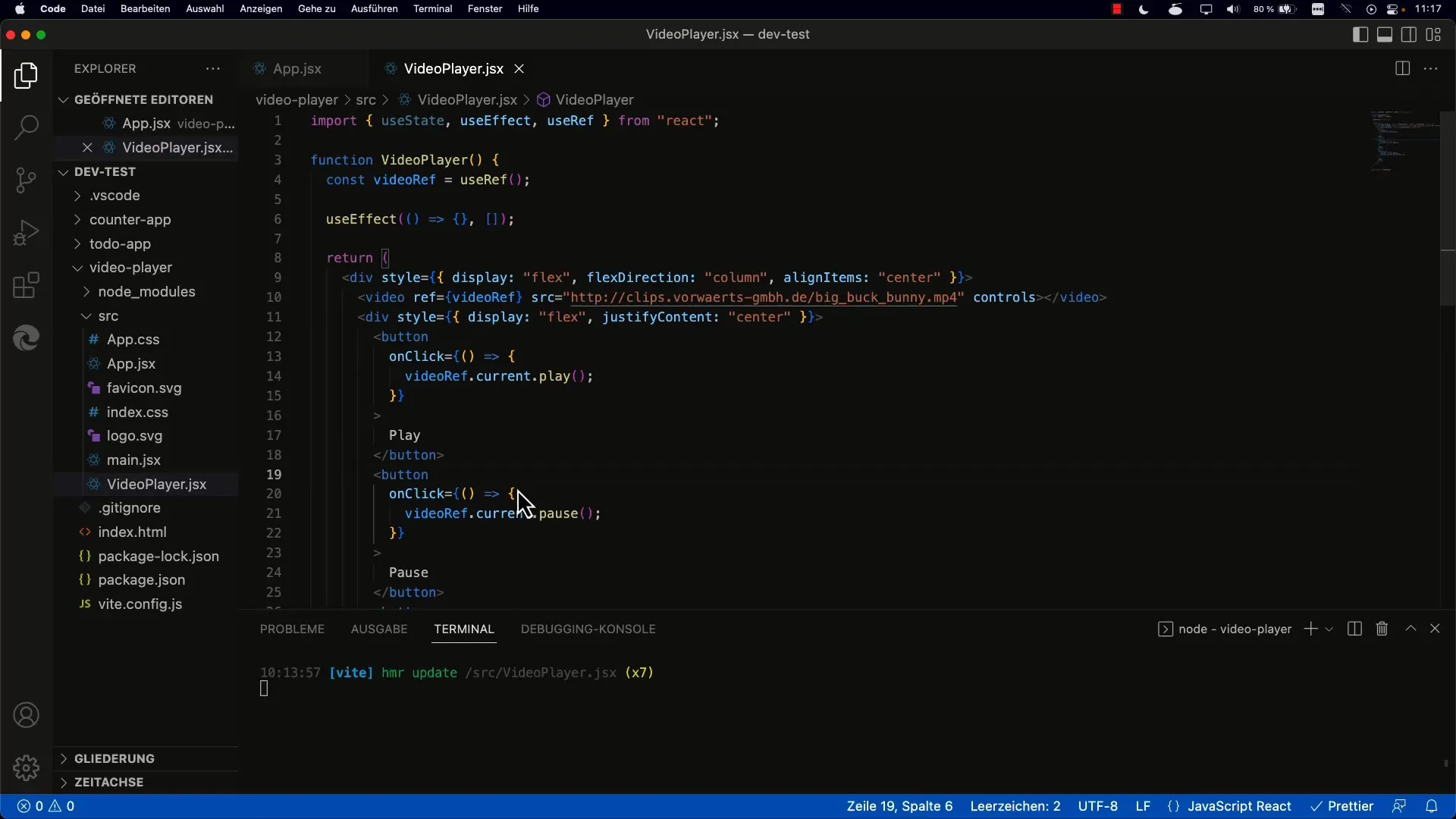Open the Bearbeiten menu

[145, 9]
